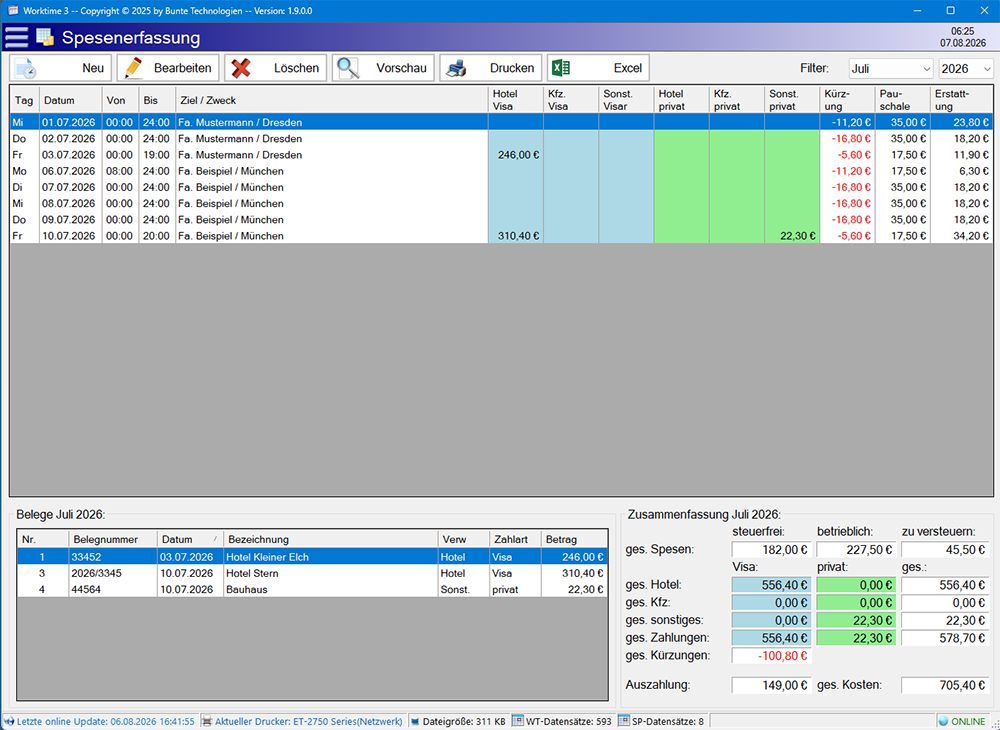Click the blue ges. Hotel Visa field
1000x730 pixels.
[x=771, y=585]
